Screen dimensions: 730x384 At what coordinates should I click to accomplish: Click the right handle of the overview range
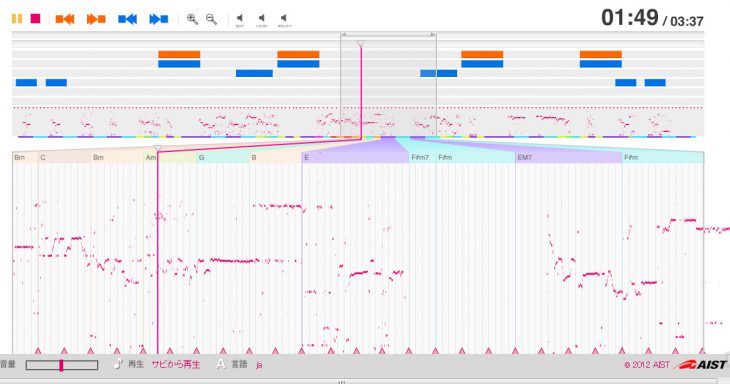[433, 34]
